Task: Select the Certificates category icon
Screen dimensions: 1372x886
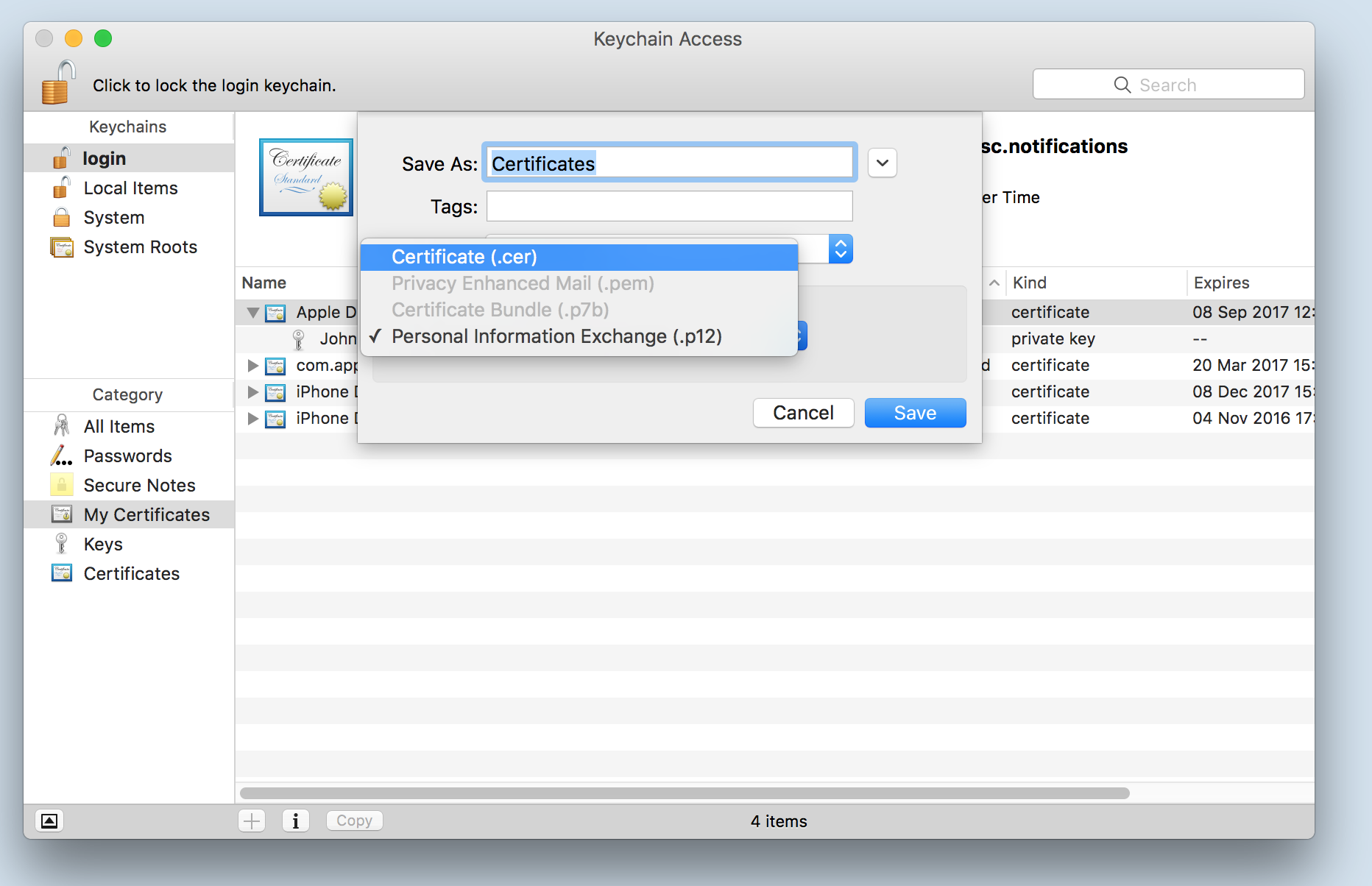Action: point(62,573)
